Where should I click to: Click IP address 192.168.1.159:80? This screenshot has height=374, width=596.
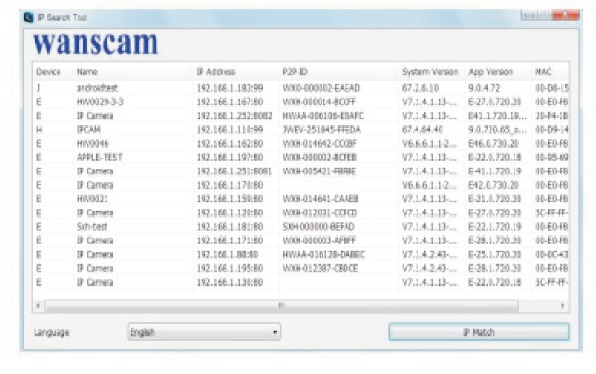230,199
